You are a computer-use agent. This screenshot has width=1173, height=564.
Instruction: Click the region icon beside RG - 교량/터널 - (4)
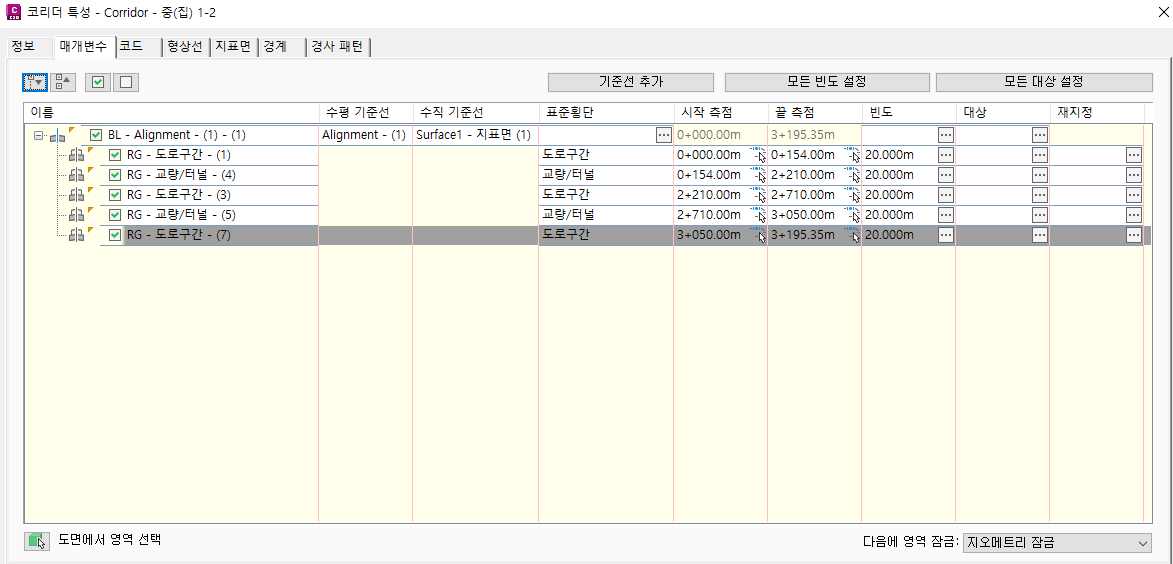(x=76, y=175)
